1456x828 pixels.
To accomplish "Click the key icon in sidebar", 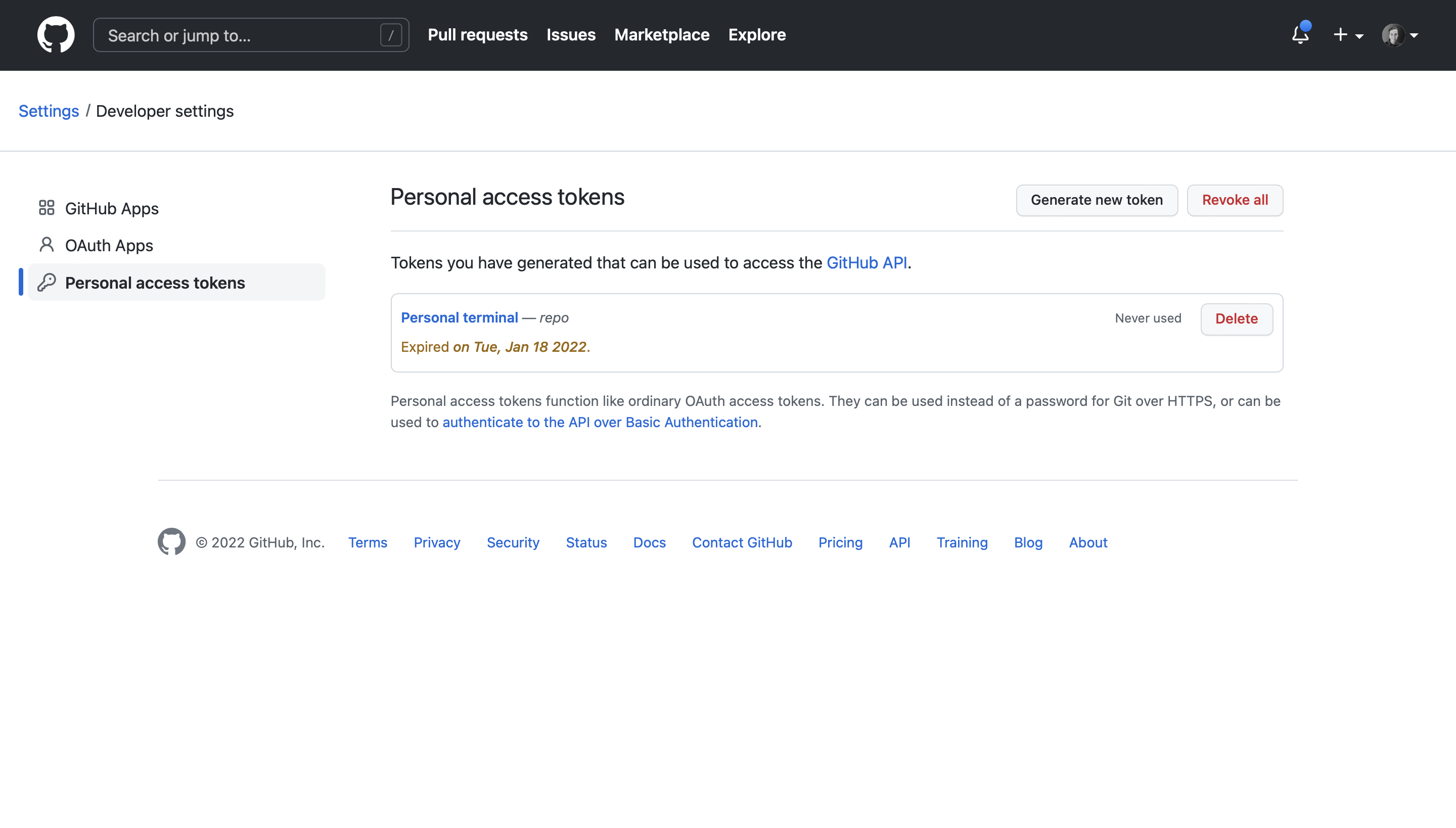I will tap(47, 282).
